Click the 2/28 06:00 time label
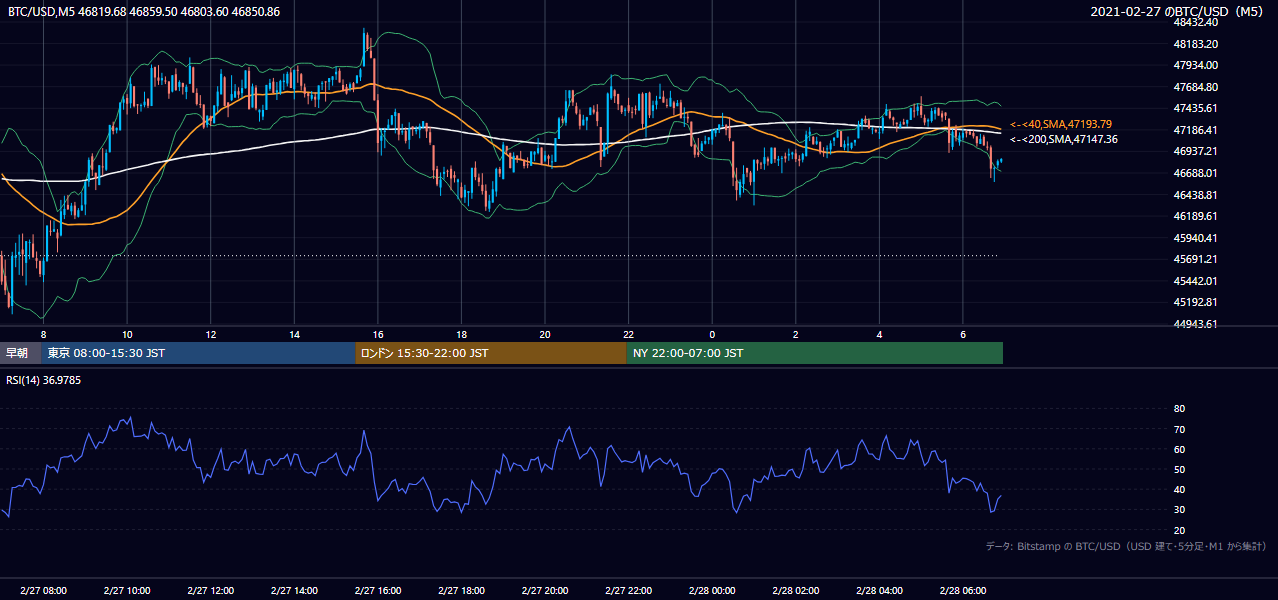 [x=963, y=591]
